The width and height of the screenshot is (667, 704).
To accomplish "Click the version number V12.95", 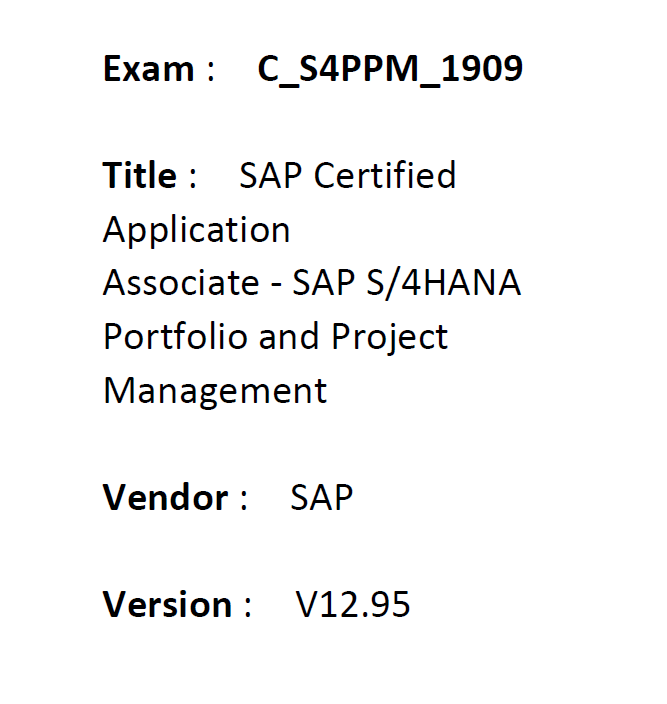I will (352, 605).
